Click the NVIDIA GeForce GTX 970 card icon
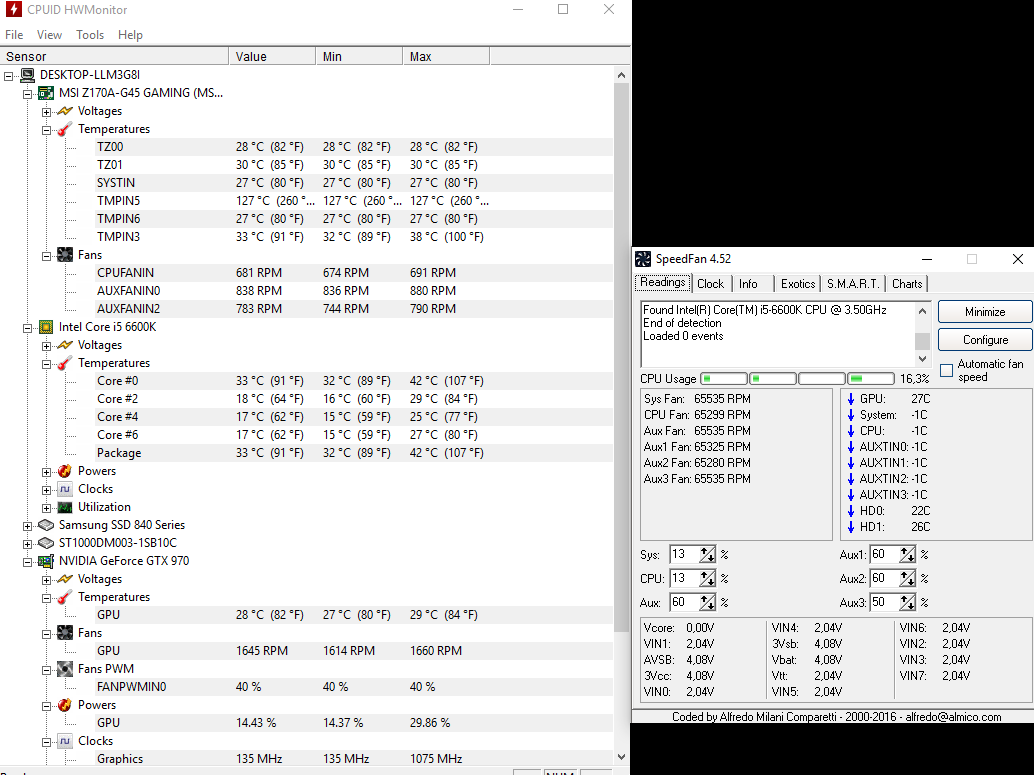 (x=46, y=561)
